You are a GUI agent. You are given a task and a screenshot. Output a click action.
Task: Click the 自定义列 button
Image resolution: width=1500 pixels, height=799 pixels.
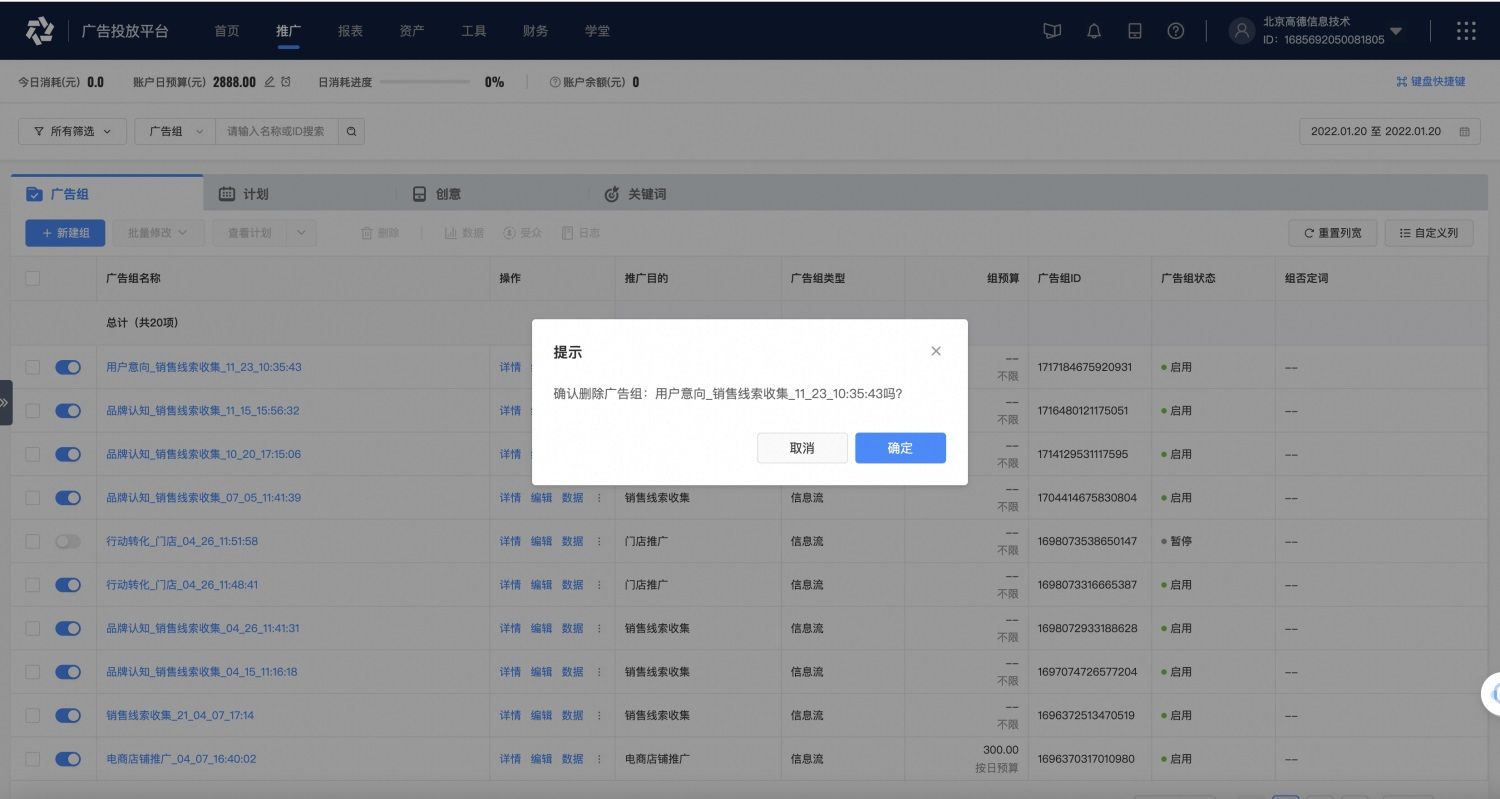pyautogui.click(x=1429, y=233)
